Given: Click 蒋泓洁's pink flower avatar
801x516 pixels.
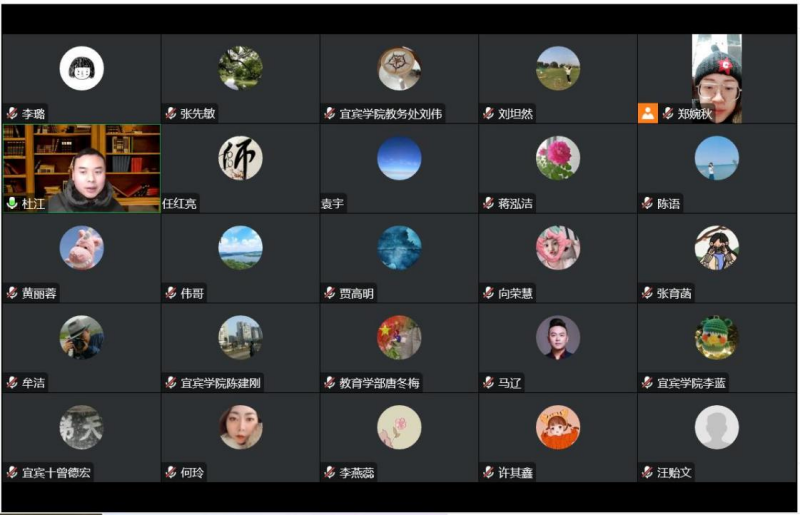Looking at the screenshot, I should pyautogui.click(x=558, y=158).
